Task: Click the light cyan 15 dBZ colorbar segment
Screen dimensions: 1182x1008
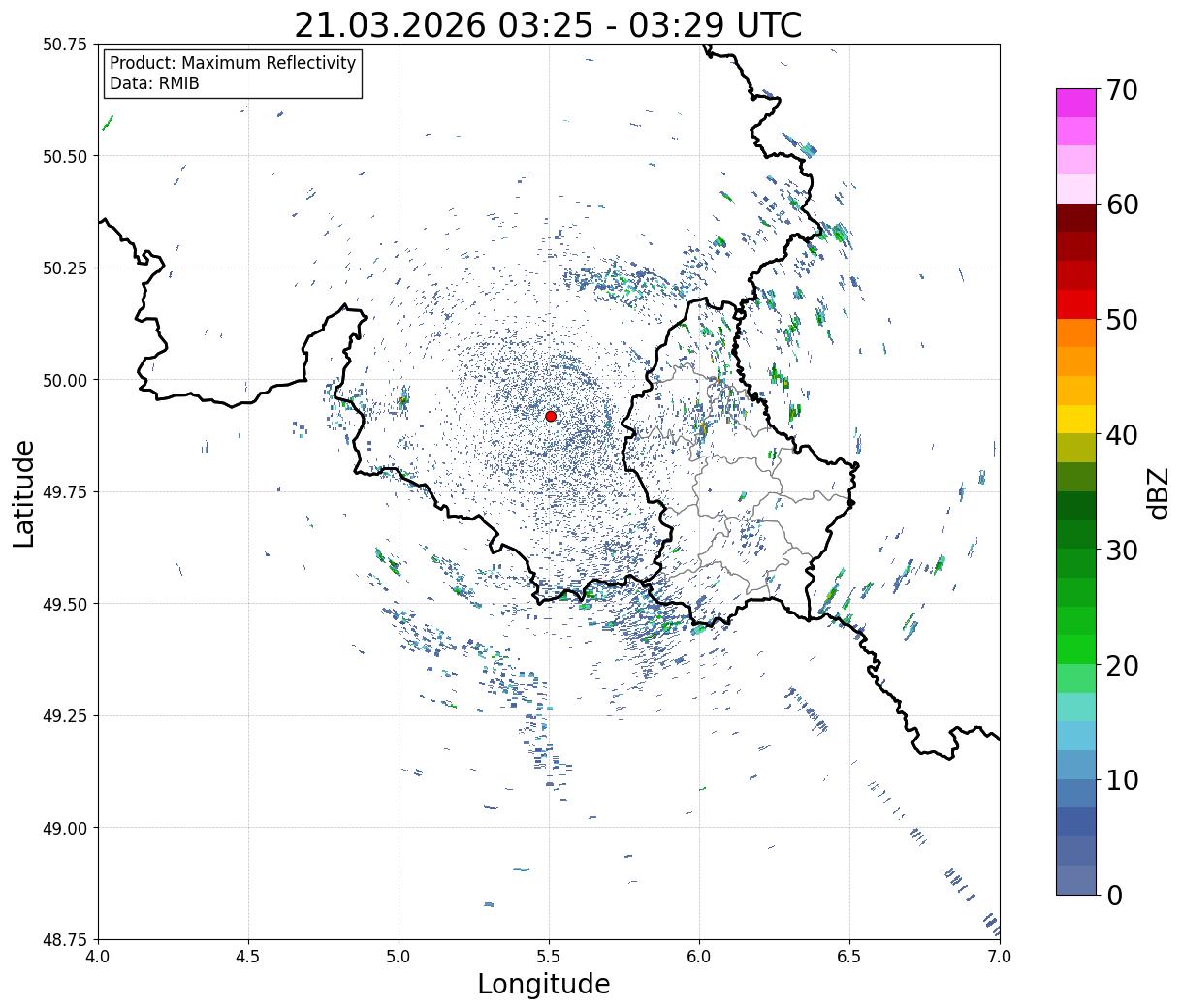Action: coord(1076,707)
